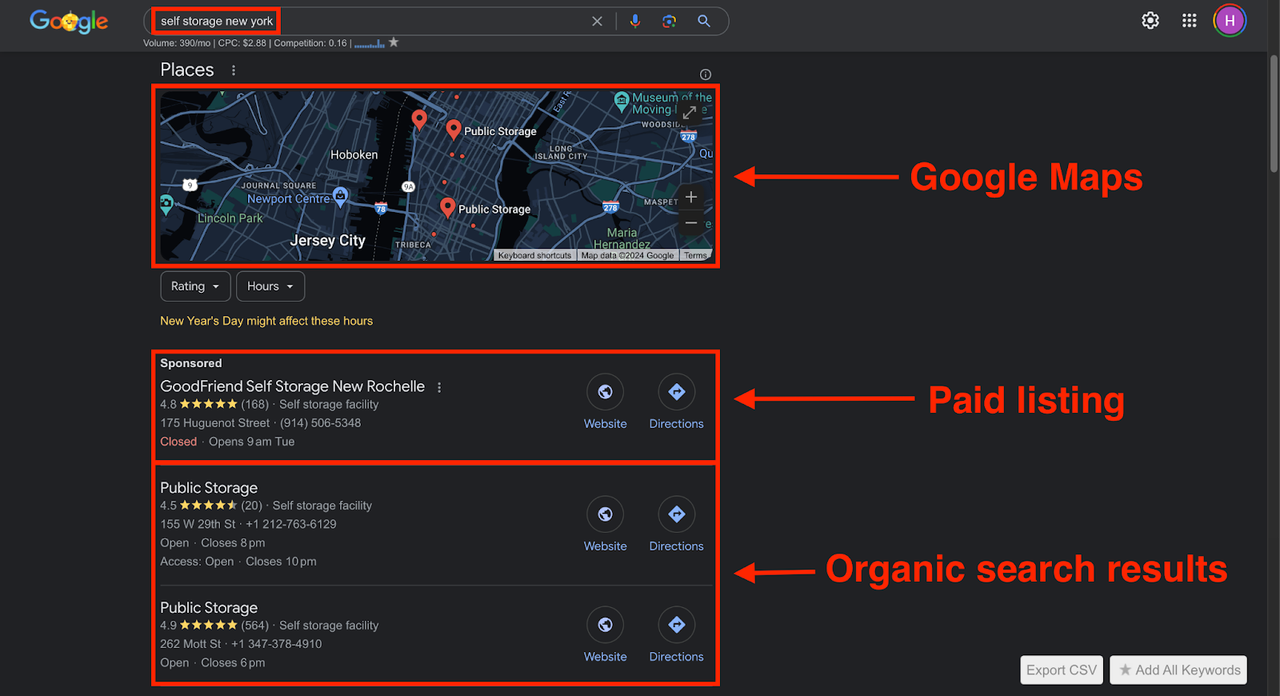Click the star icon beside Competition value

point(394,42)
